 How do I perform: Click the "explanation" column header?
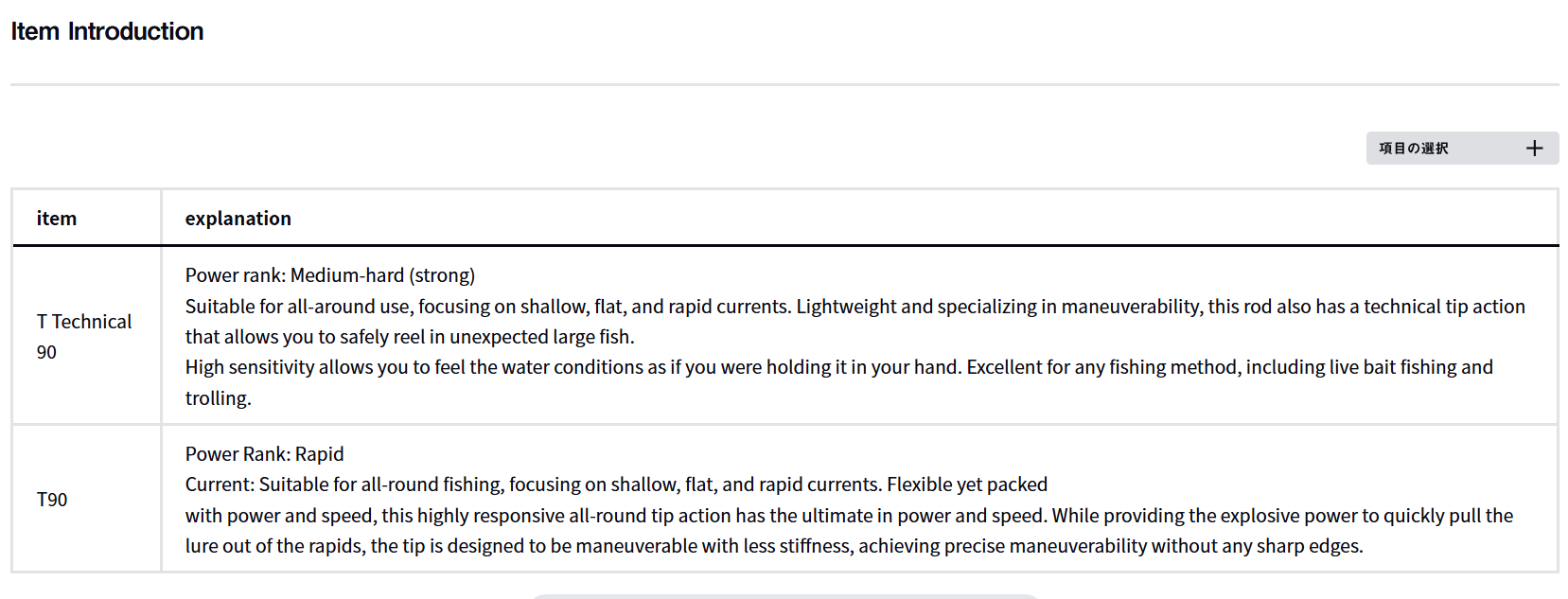238,219
